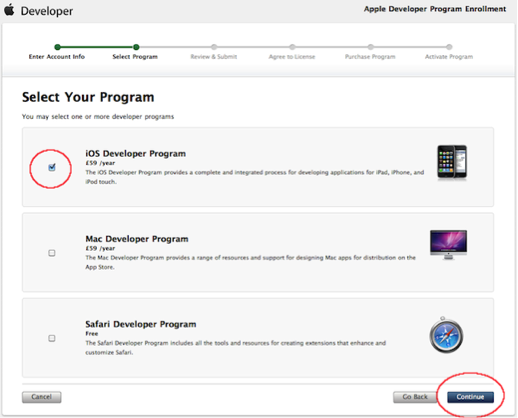This screenshot has height=418, width=518.
Task: Click the Activate Program step dot
Action: click(449, 47)
